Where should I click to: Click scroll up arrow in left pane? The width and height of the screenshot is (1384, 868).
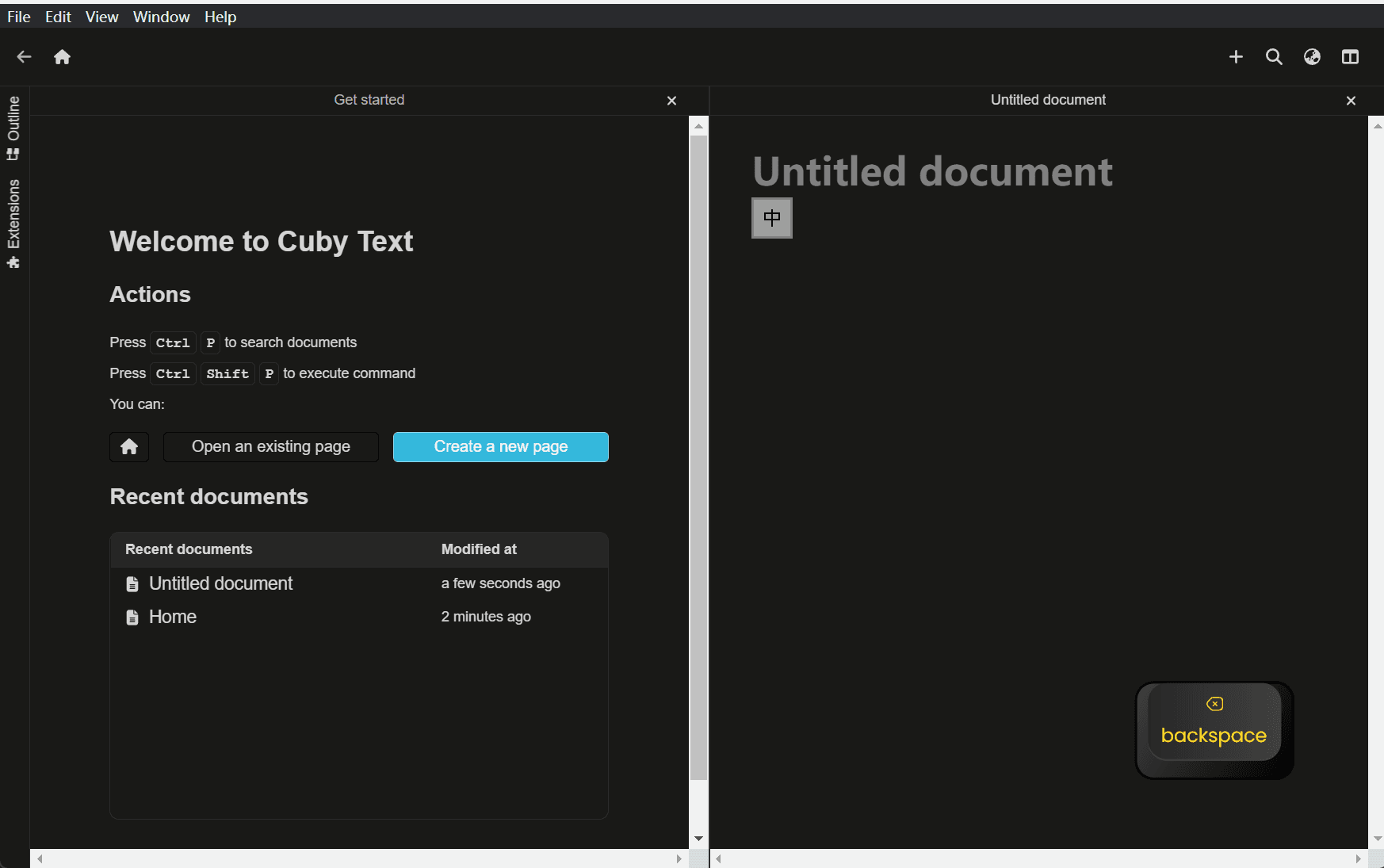tap(698, 125)
